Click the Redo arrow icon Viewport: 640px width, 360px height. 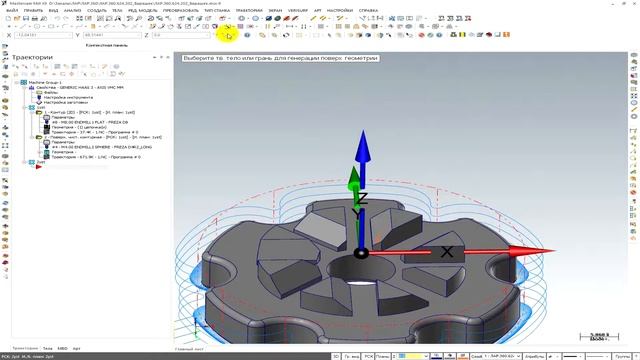pos(66,18)
